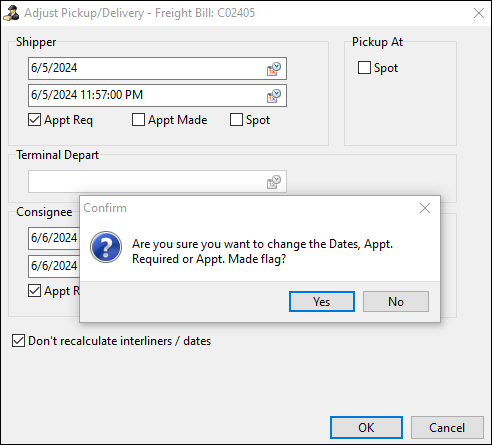Viewport: 492px width, 445px height.
Task: Check the Shipper Appt Made checkbox
Action: pyautogui.click(x=138, y=120)
